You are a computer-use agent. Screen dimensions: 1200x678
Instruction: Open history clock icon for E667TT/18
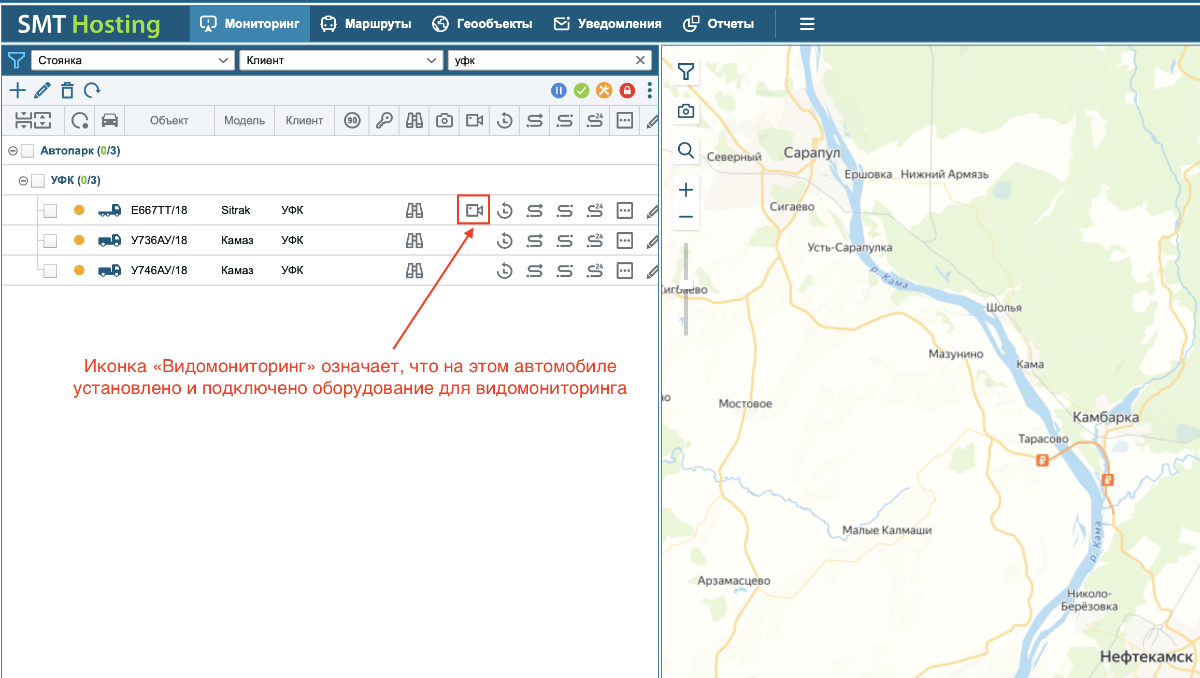(505, 210)
